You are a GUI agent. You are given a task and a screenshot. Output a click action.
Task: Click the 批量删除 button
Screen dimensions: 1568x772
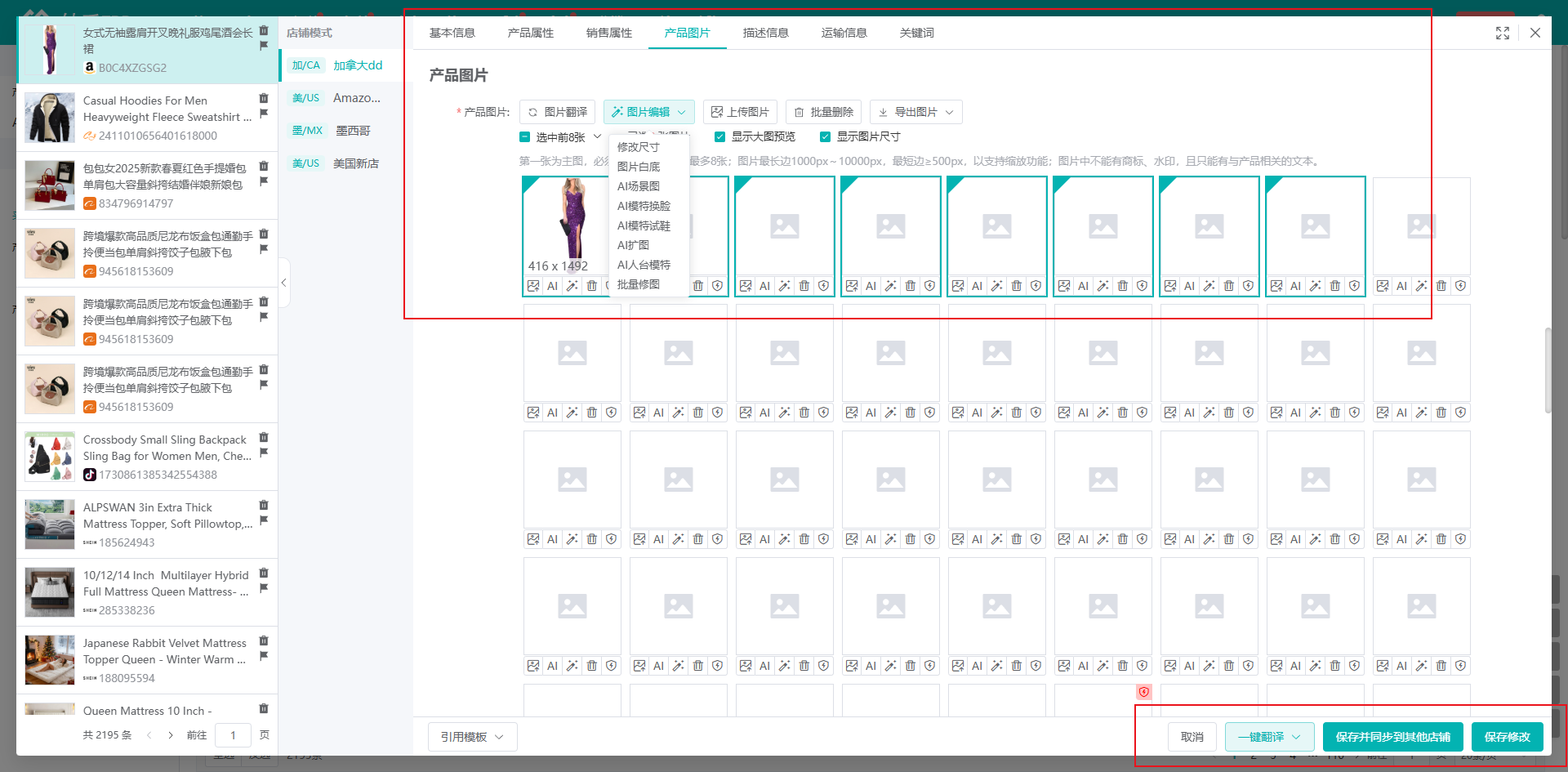pos(823,112)
